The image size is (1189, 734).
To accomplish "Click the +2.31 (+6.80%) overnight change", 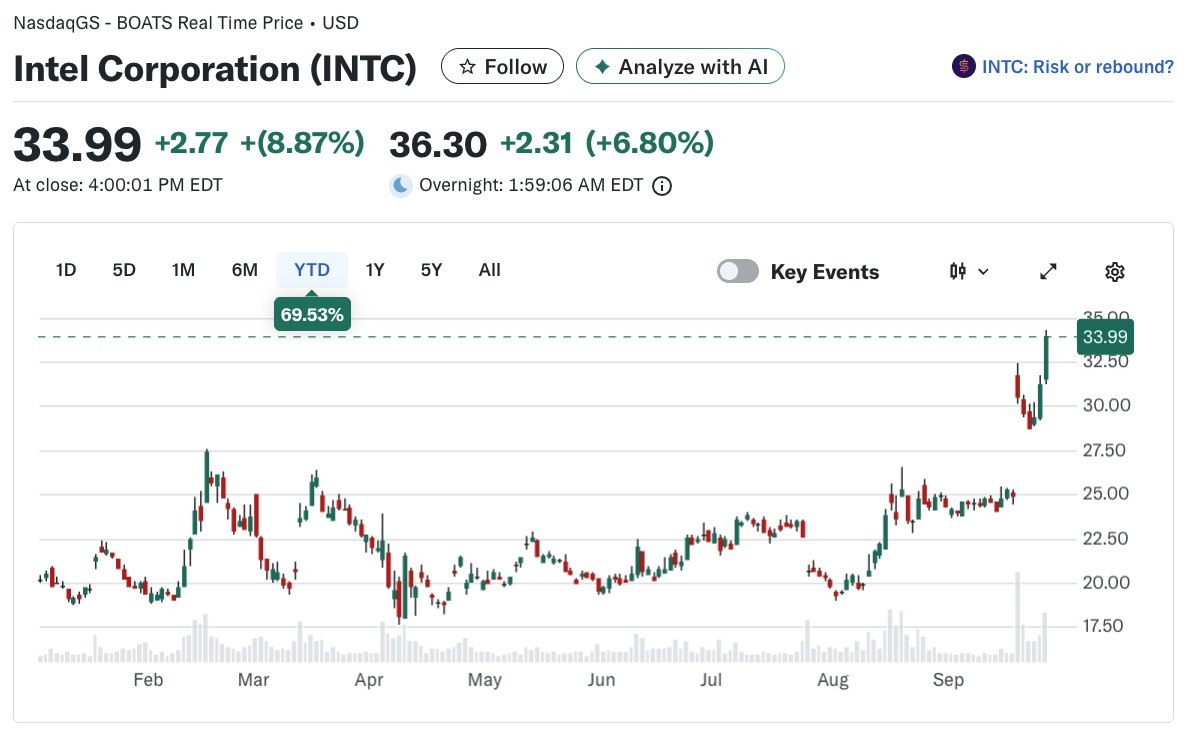I will click(x=607, y=143).
